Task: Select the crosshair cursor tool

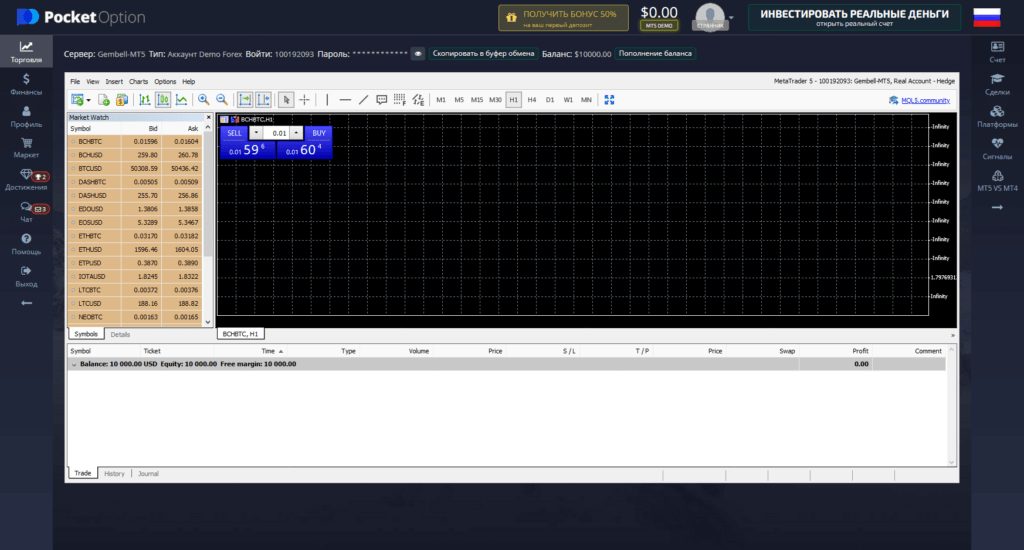Action: pos(305,99)
